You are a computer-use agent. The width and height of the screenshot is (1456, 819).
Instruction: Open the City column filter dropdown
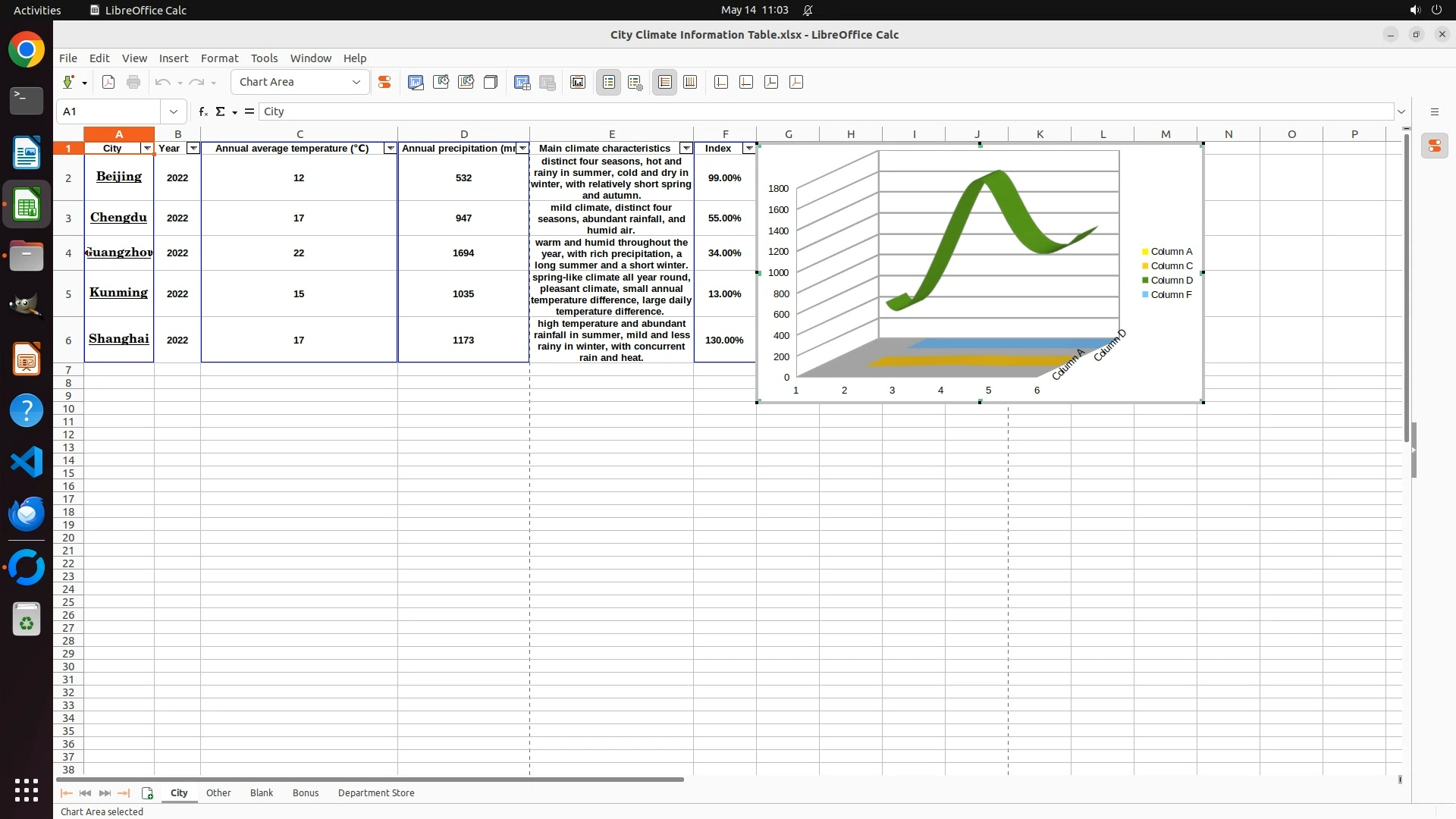point(147,149)
